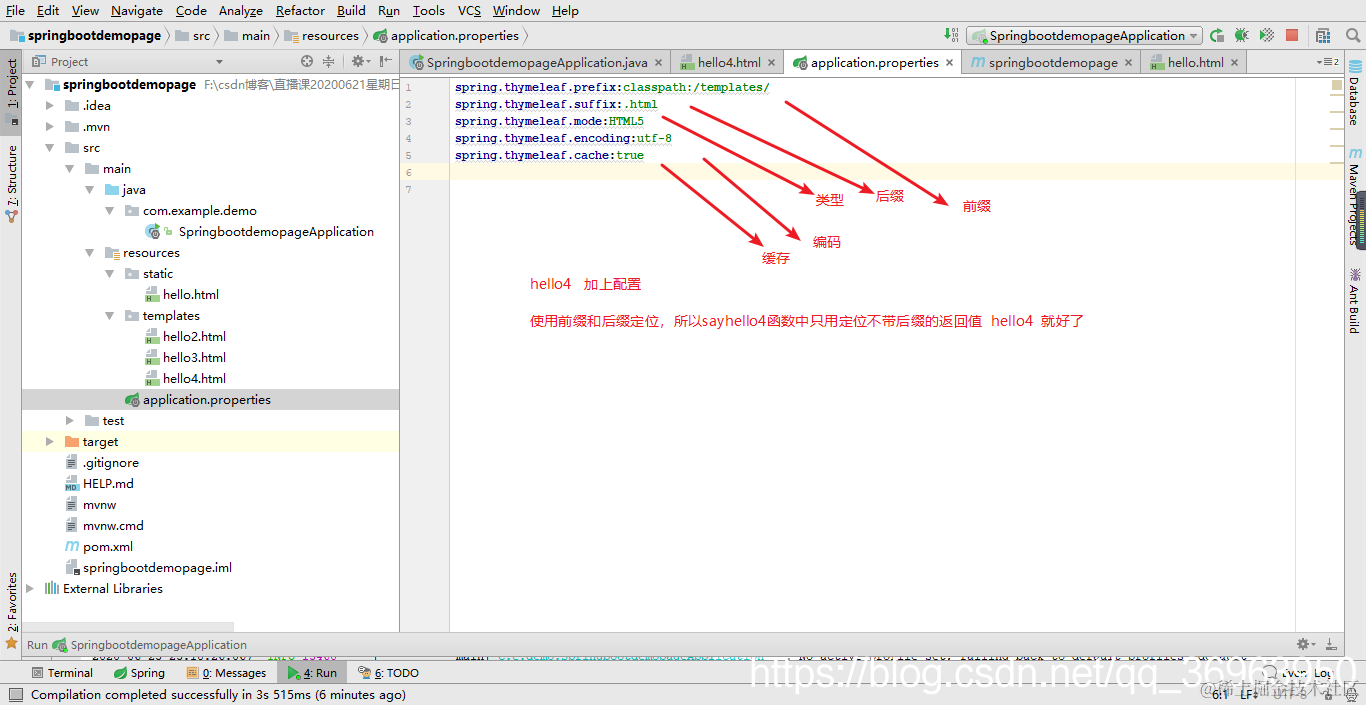Click main in breadcrumb bar
1366x705 pixels.
(x=248, y=35)
